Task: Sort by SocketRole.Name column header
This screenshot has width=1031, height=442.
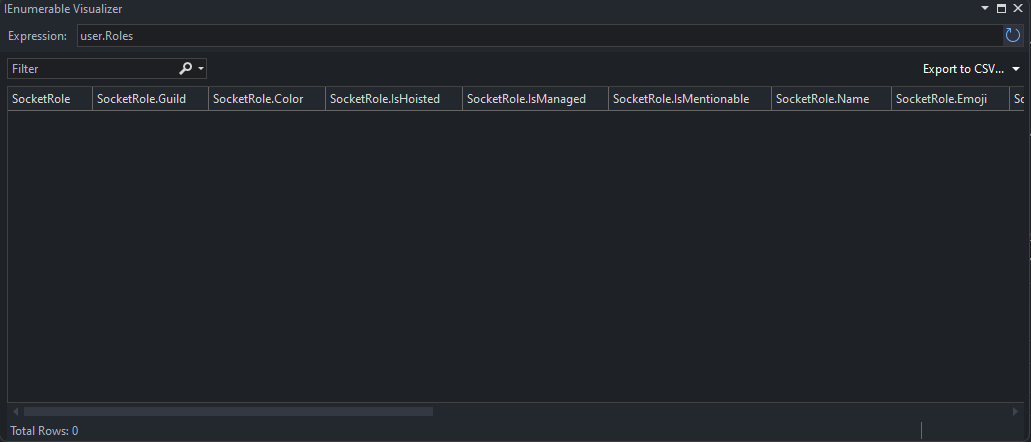Action: (831, 99)
